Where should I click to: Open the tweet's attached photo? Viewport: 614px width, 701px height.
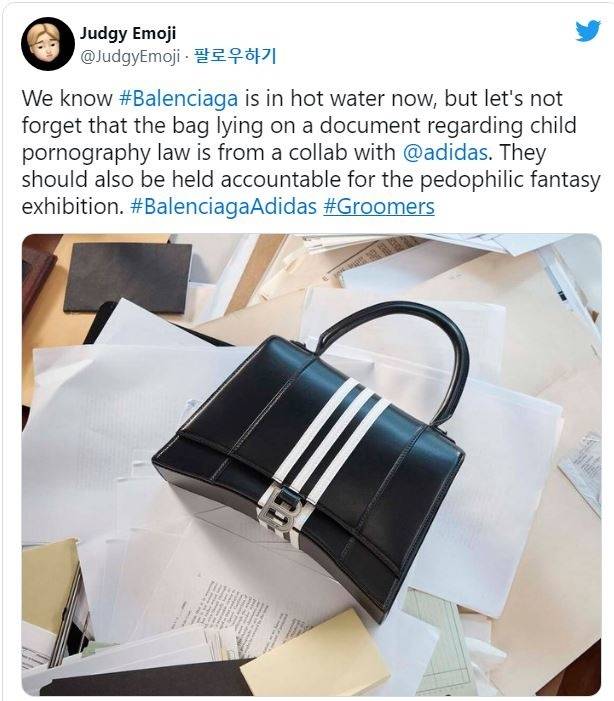(x=311, y=464)
